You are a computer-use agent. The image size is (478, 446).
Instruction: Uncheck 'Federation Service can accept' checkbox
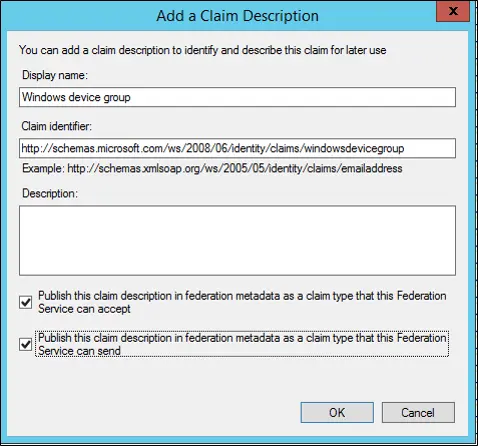coord(26,302)
